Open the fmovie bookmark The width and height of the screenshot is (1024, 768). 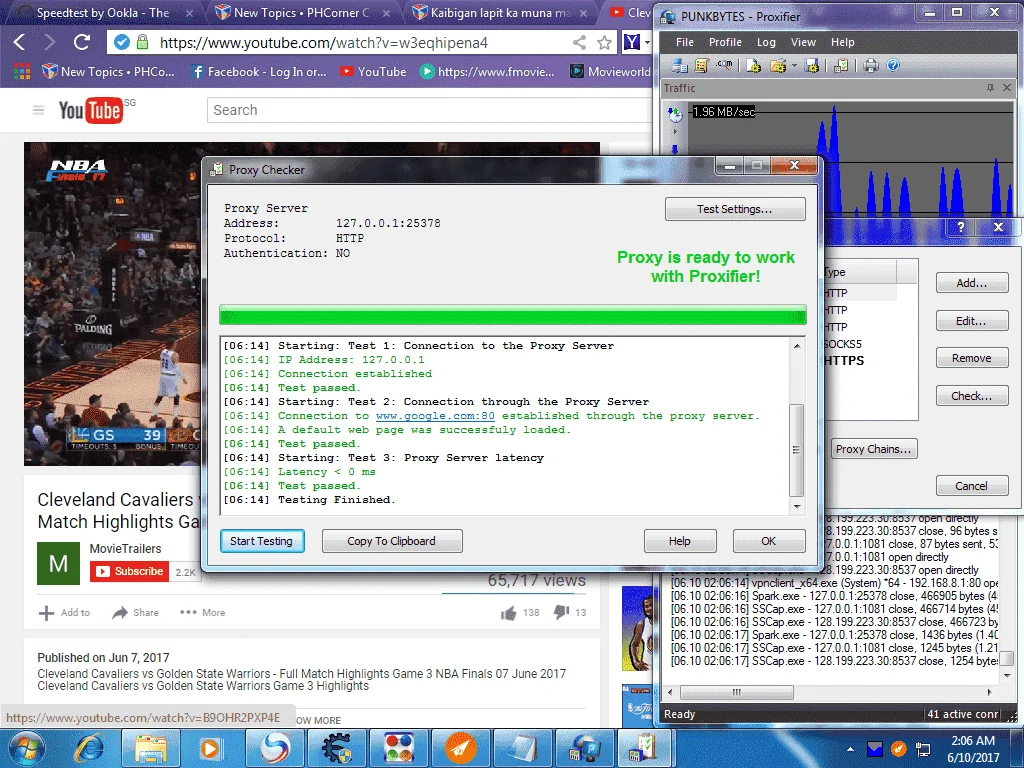pos(487,71)
